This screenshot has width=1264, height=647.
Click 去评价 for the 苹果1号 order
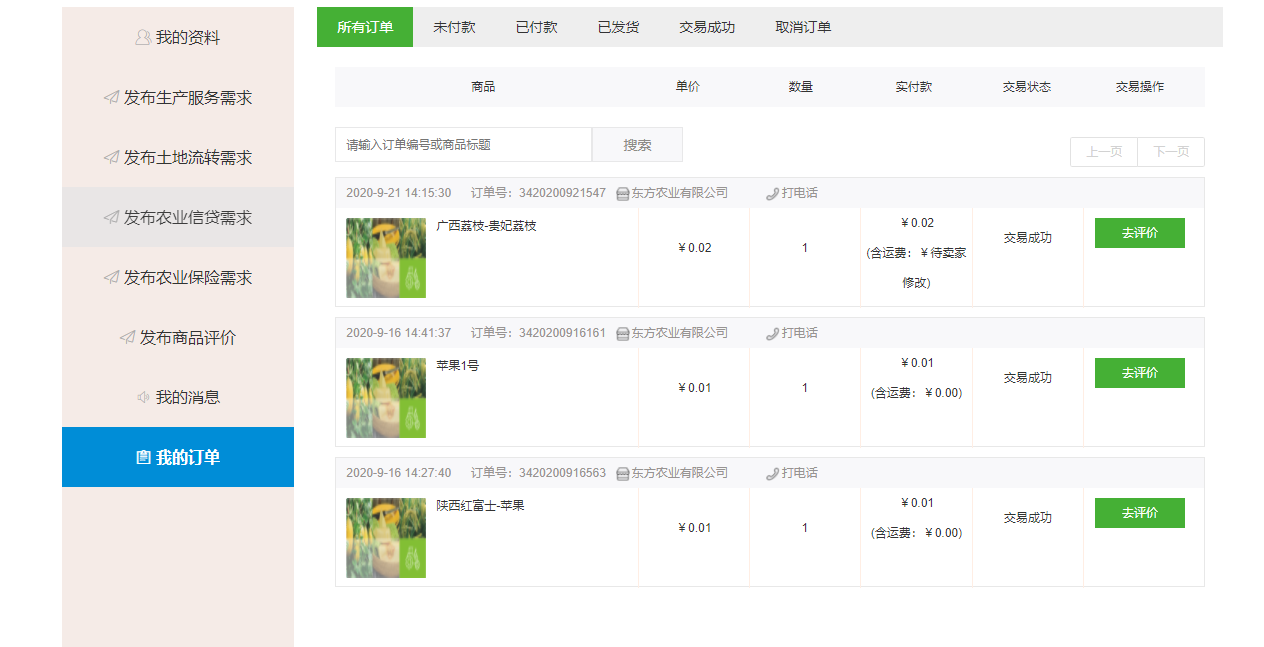click(x=1139, y=373)
